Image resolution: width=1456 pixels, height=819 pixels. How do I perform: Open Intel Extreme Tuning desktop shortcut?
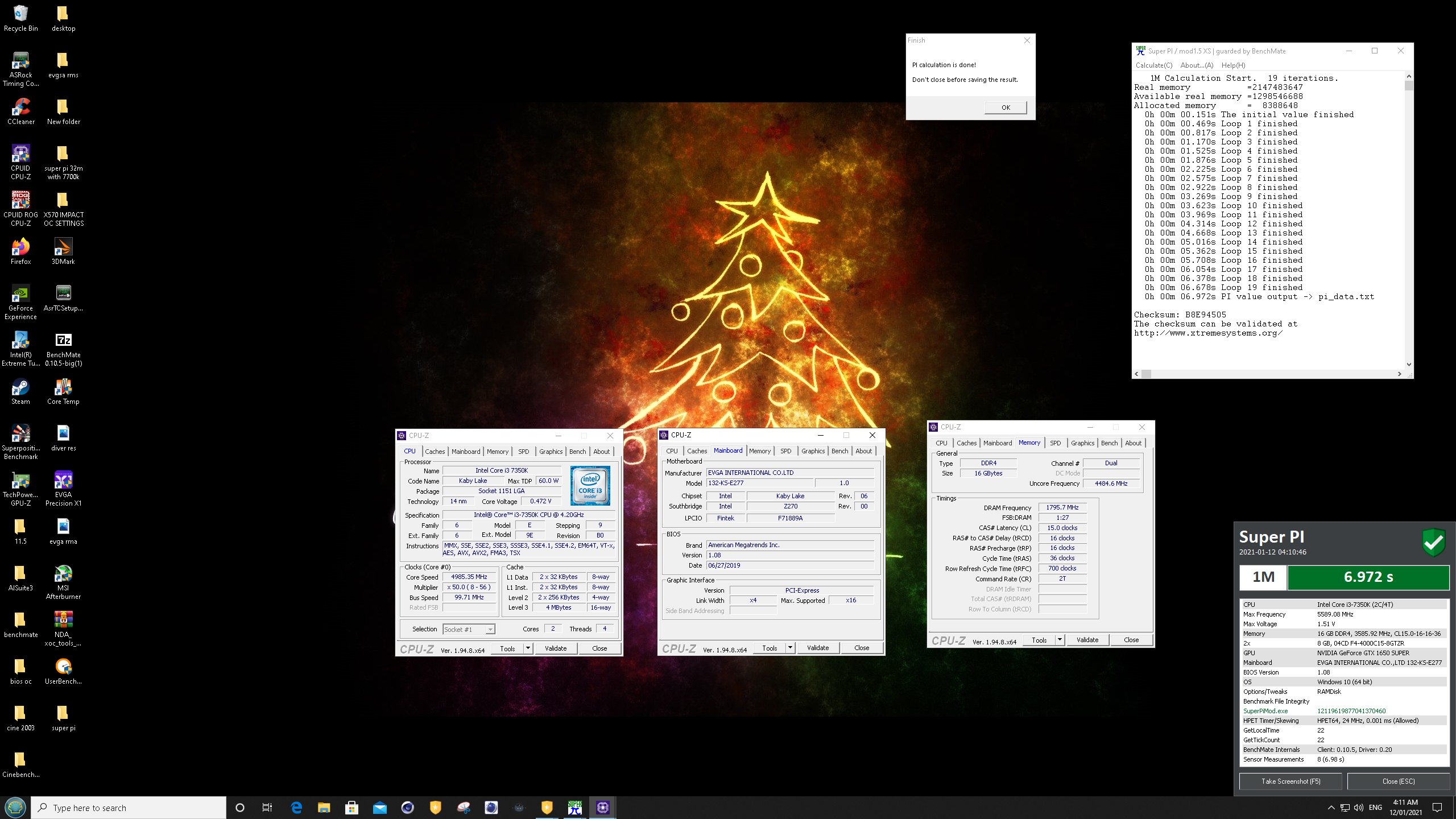[x=20, y=349]
